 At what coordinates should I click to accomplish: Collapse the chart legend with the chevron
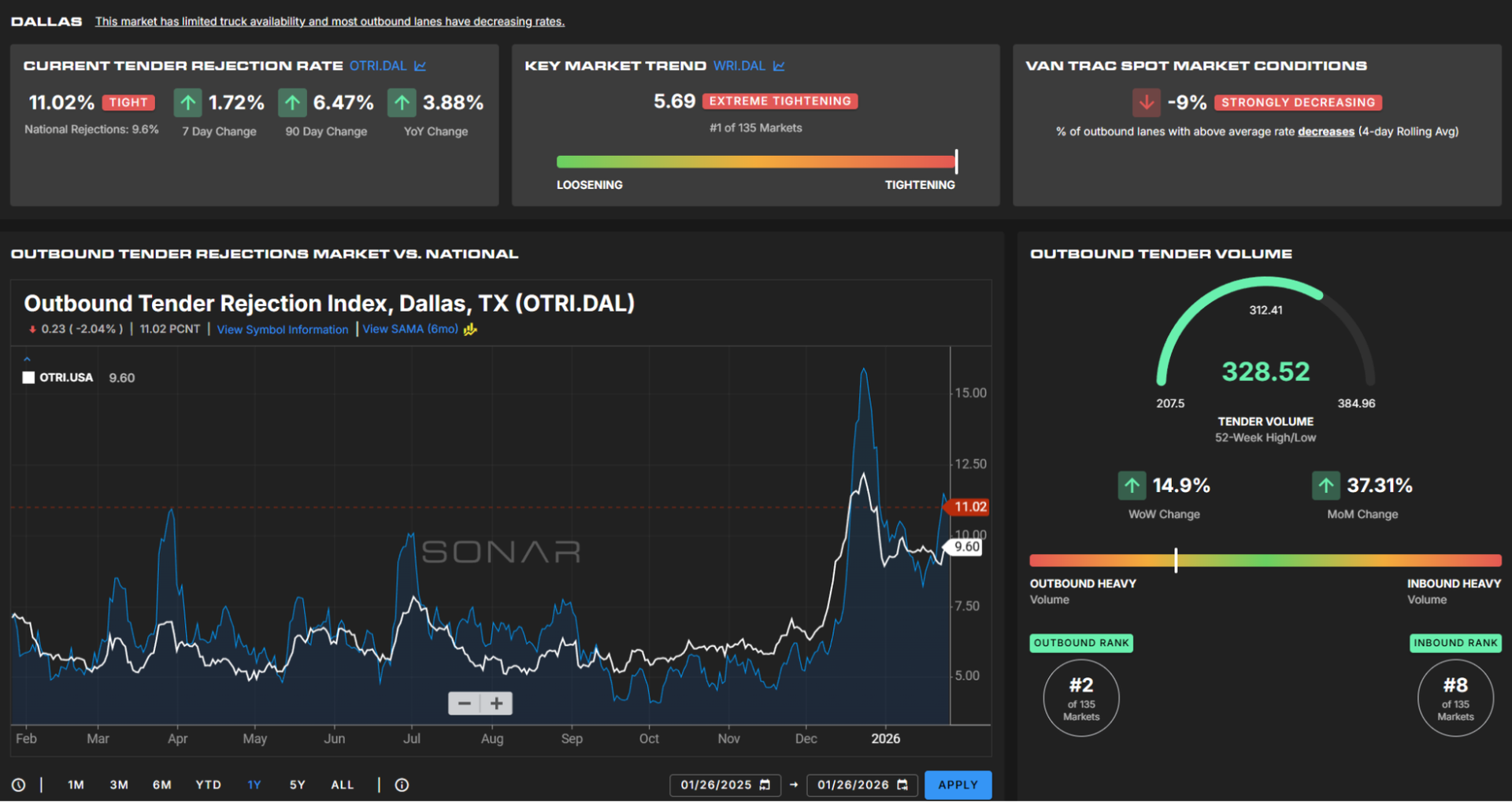[27, 359]
